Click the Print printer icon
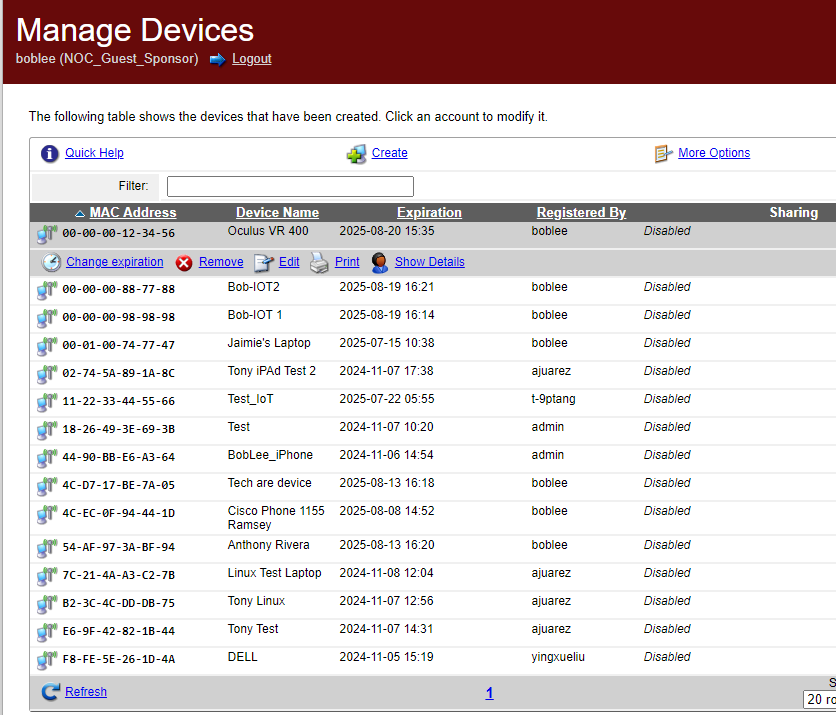Viewport: 836px width, 715px height. [318, 263]
